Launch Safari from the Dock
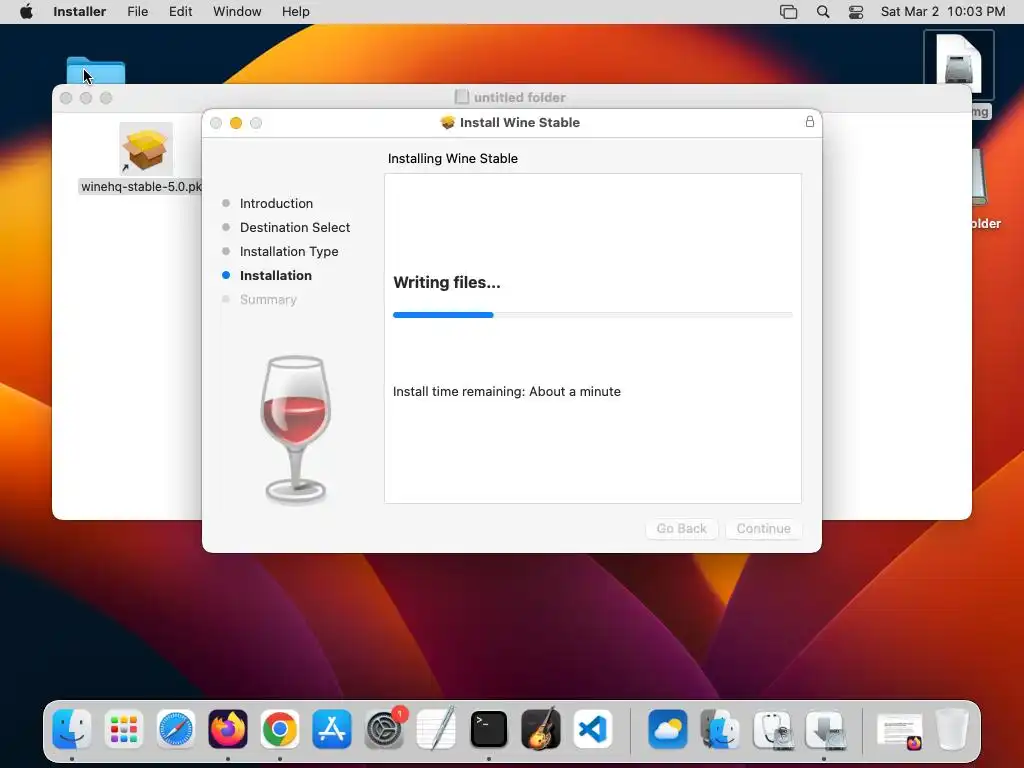This screenshot has width=1024, height=768. (x=176, y=729)
